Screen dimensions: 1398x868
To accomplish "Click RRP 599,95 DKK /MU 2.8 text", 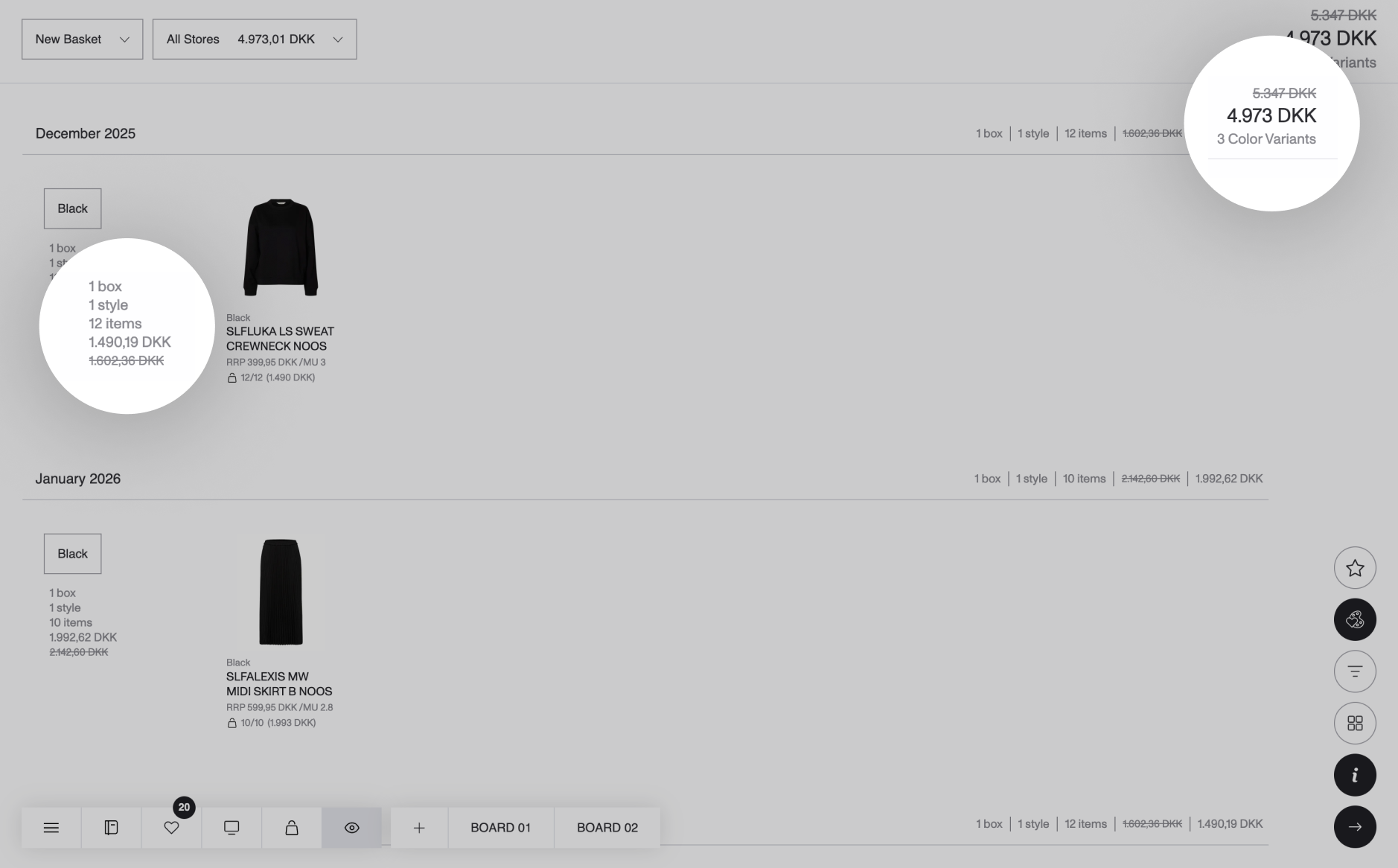I will coord(280,707).
